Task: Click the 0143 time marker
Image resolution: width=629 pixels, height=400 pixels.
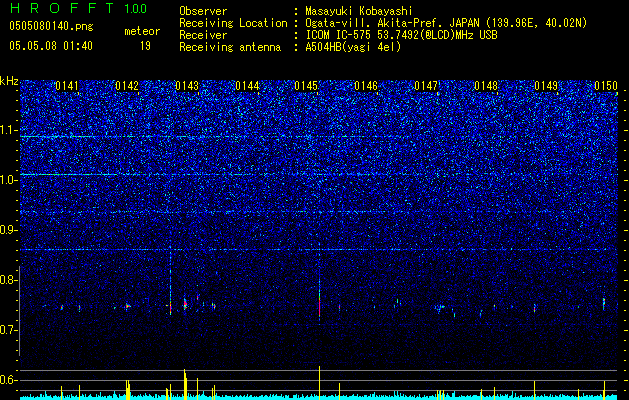Action: [187, 86]
